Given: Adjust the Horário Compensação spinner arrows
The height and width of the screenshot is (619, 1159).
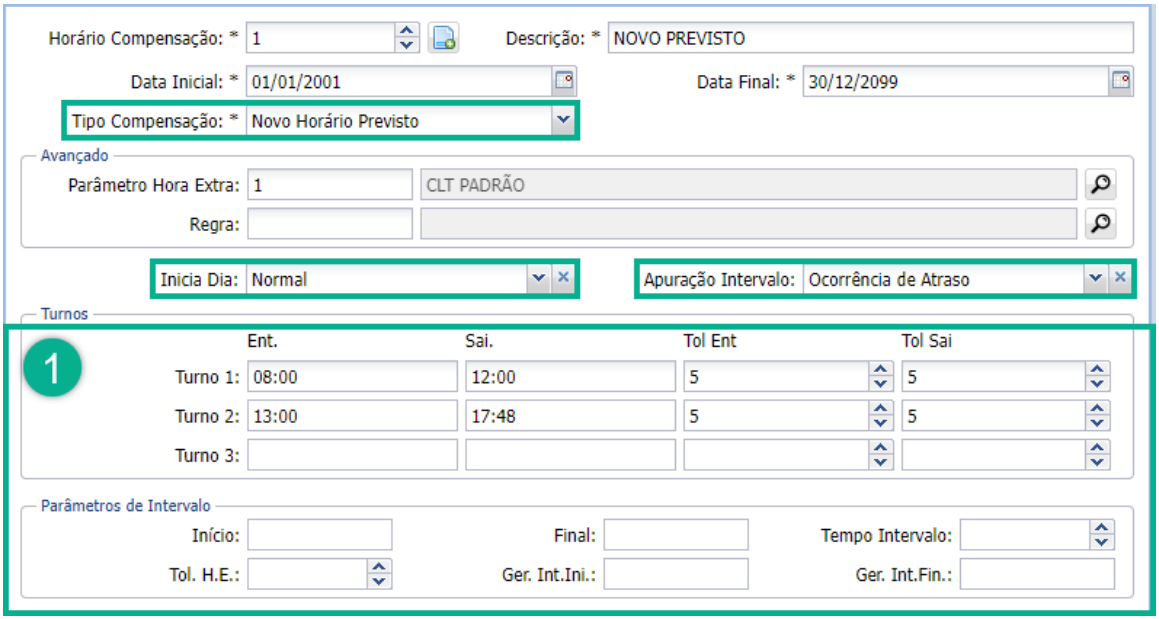Looking at the screenshot, I should [x=406, y=38].
